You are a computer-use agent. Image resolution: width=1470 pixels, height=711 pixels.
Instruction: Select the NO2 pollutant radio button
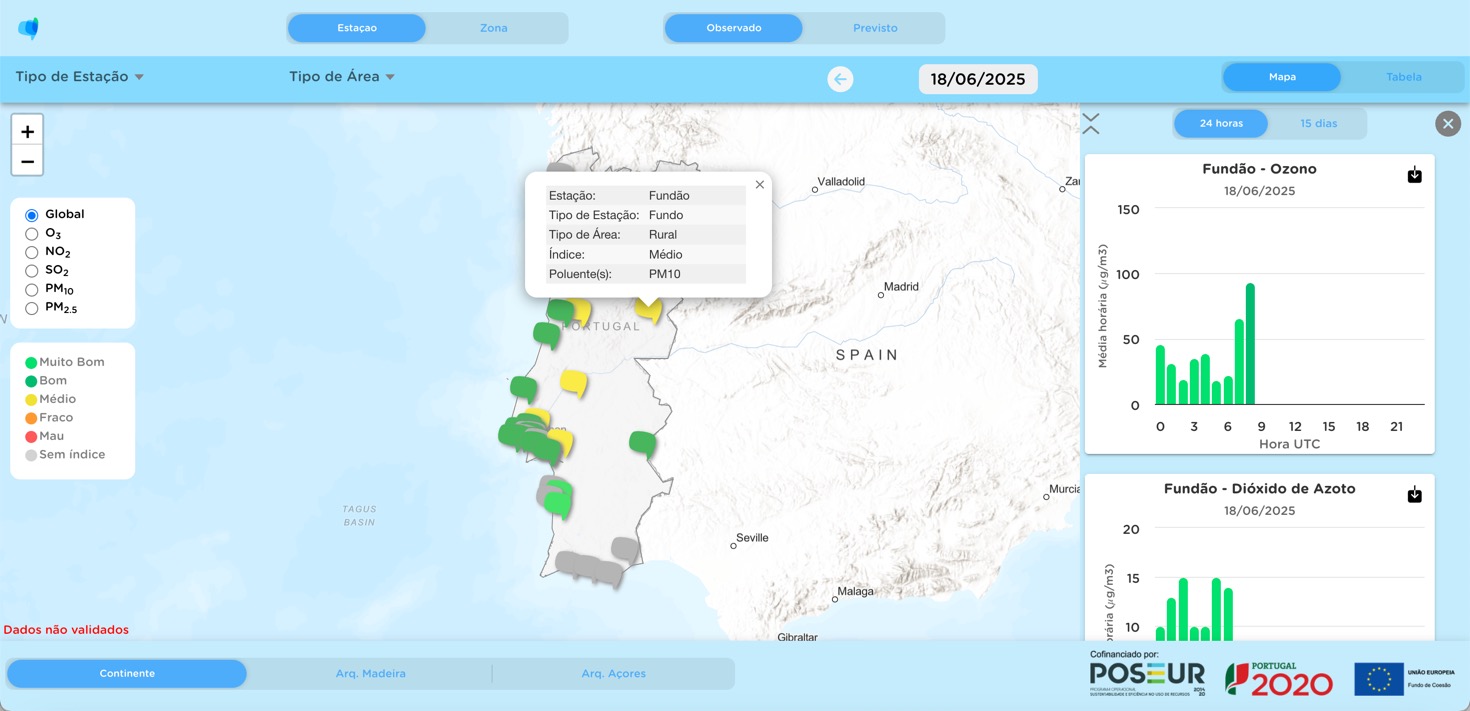32,252
